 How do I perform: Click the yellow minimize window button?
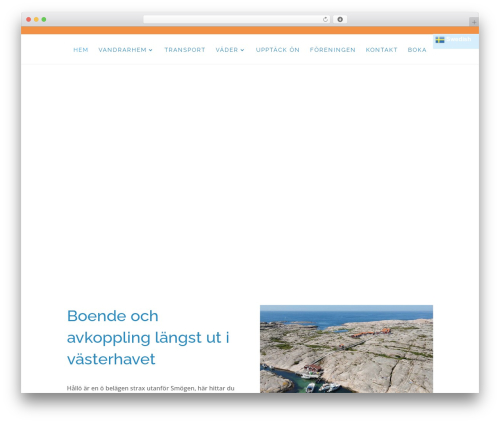(36, 19)
